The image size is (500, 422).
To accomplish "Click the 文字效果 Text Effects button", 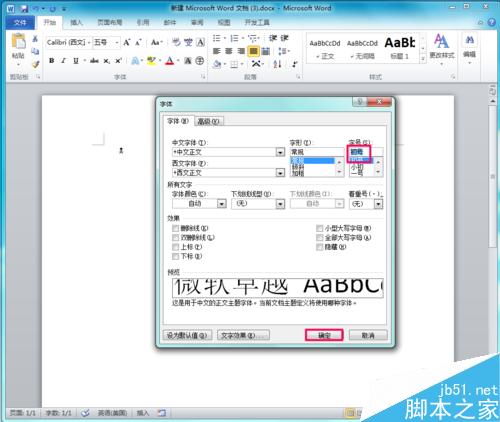I will [243, 335].
